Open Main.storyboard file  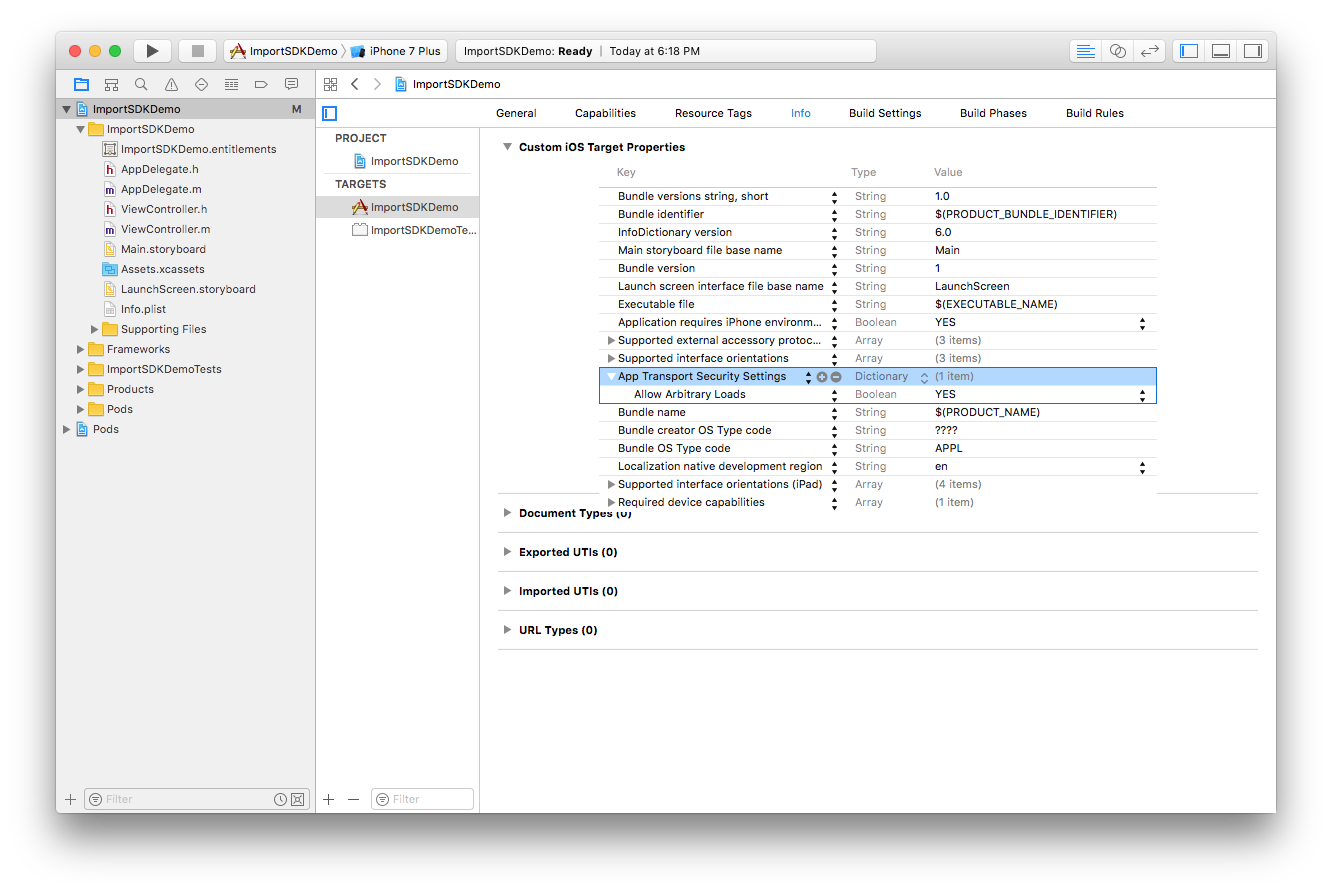click(163, 249)
